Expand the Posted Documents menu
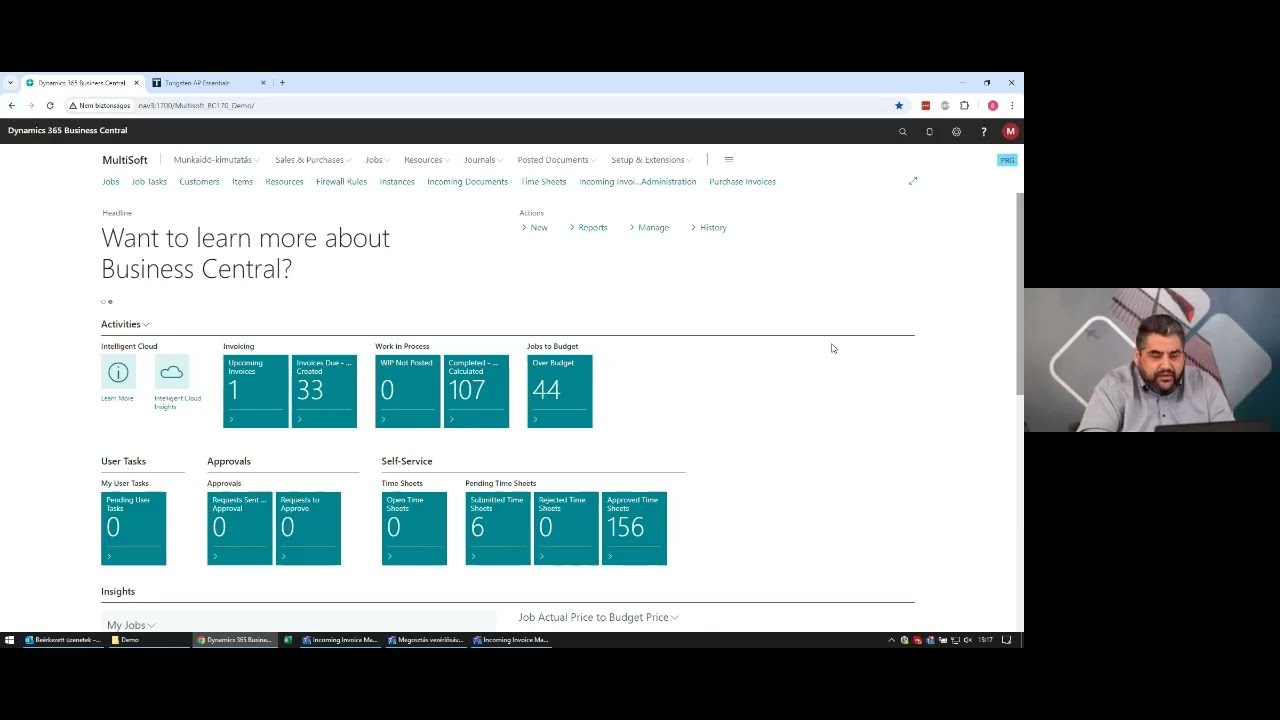1280x720 pixels. click(556, 160)
